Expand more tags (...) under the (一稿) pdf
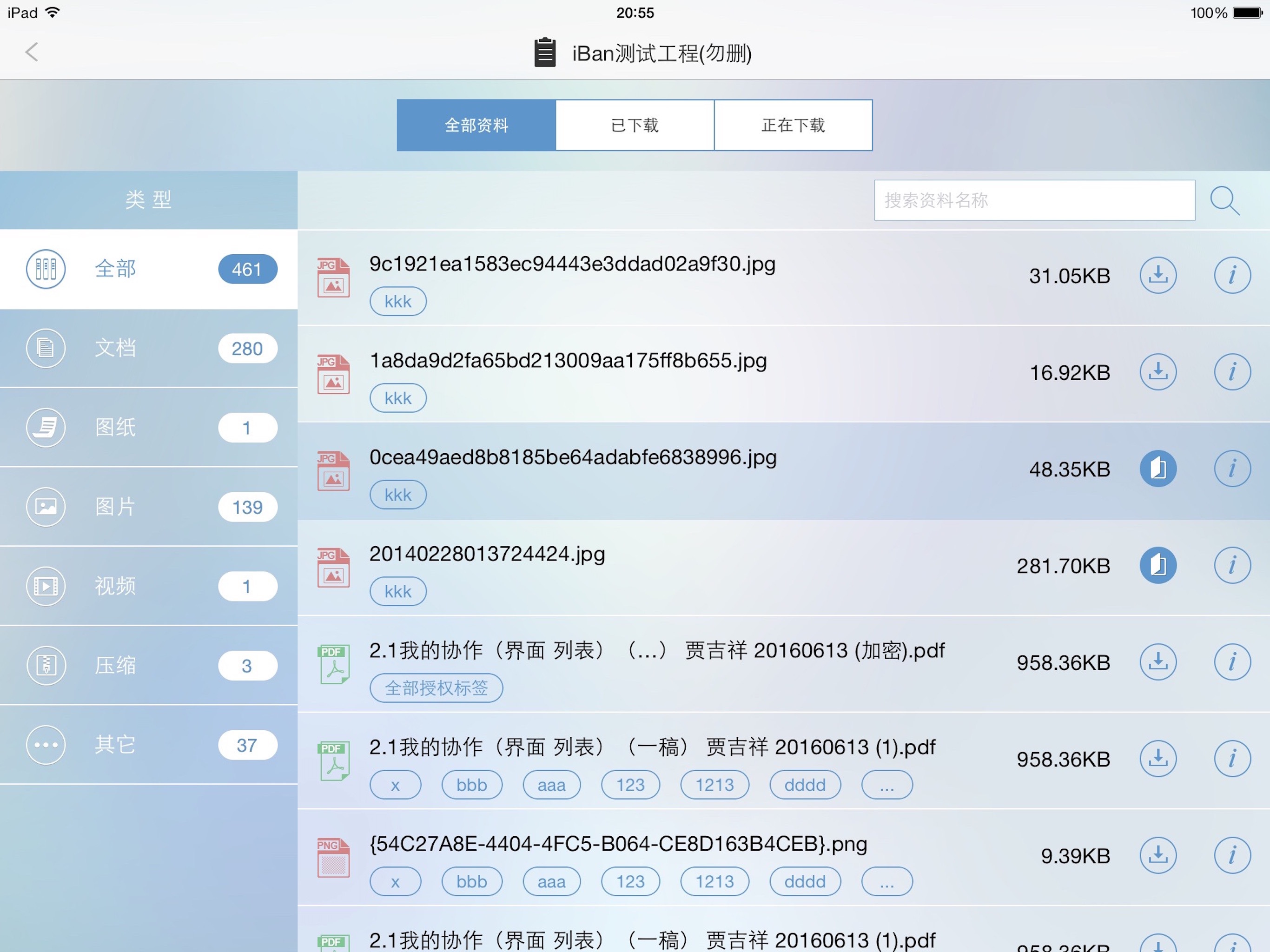This screenshot has height=952, width=1270. click(887, 785)
